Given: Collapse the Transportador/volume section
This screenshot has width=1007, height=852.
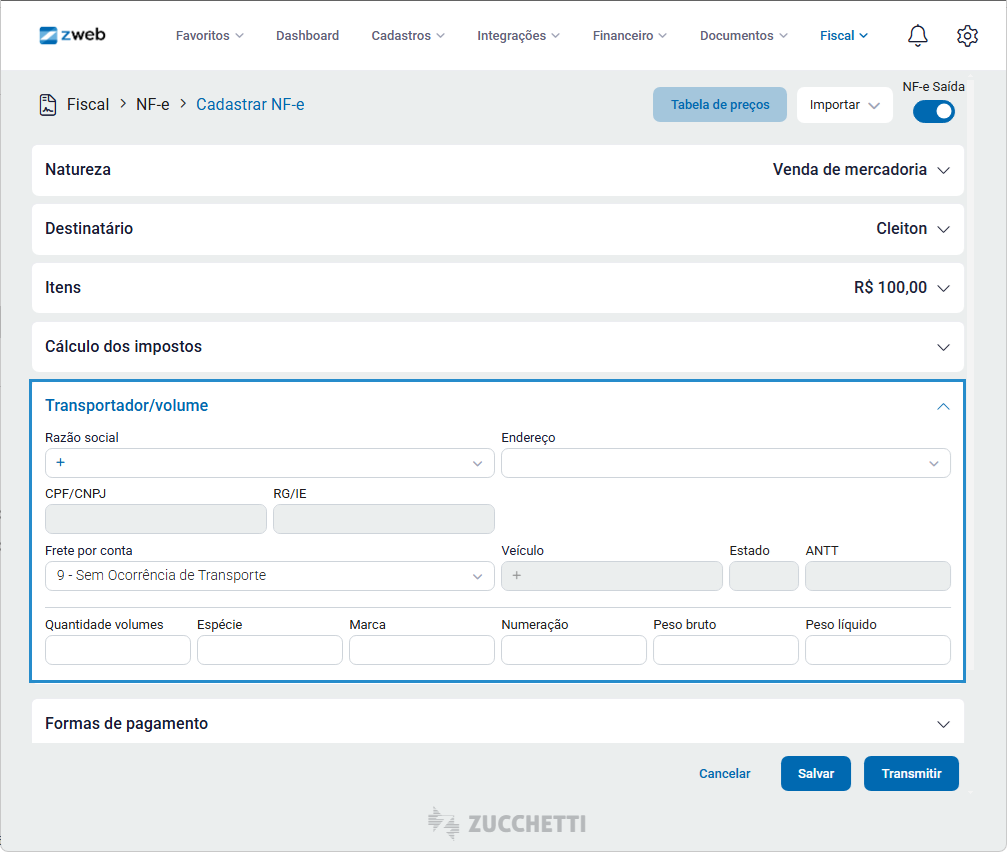Looking at the screenshot, I should pos(942,406).
